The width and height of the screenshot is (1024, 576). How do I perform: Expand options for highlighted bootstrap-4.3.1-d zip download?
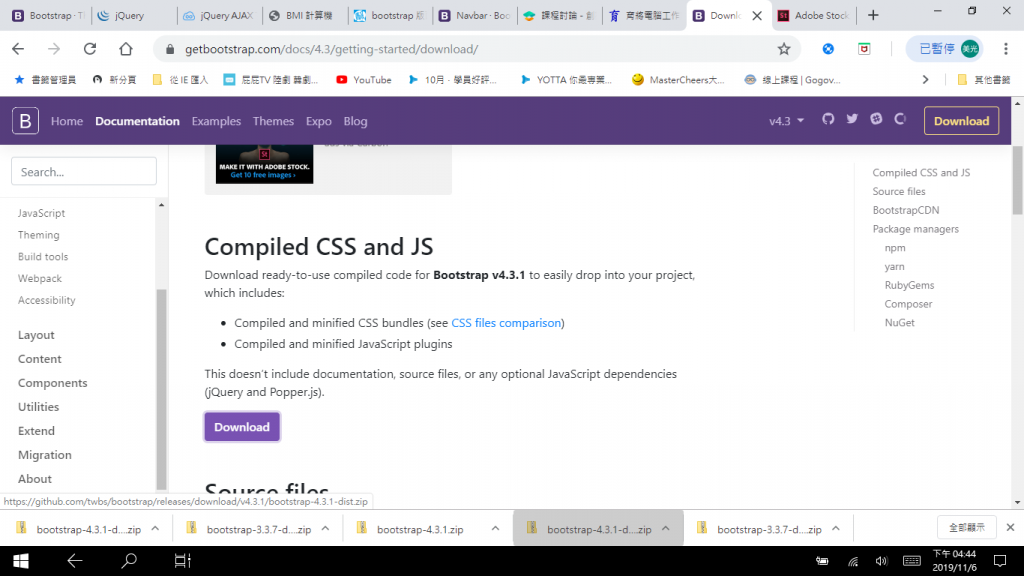tap(665, 529)
